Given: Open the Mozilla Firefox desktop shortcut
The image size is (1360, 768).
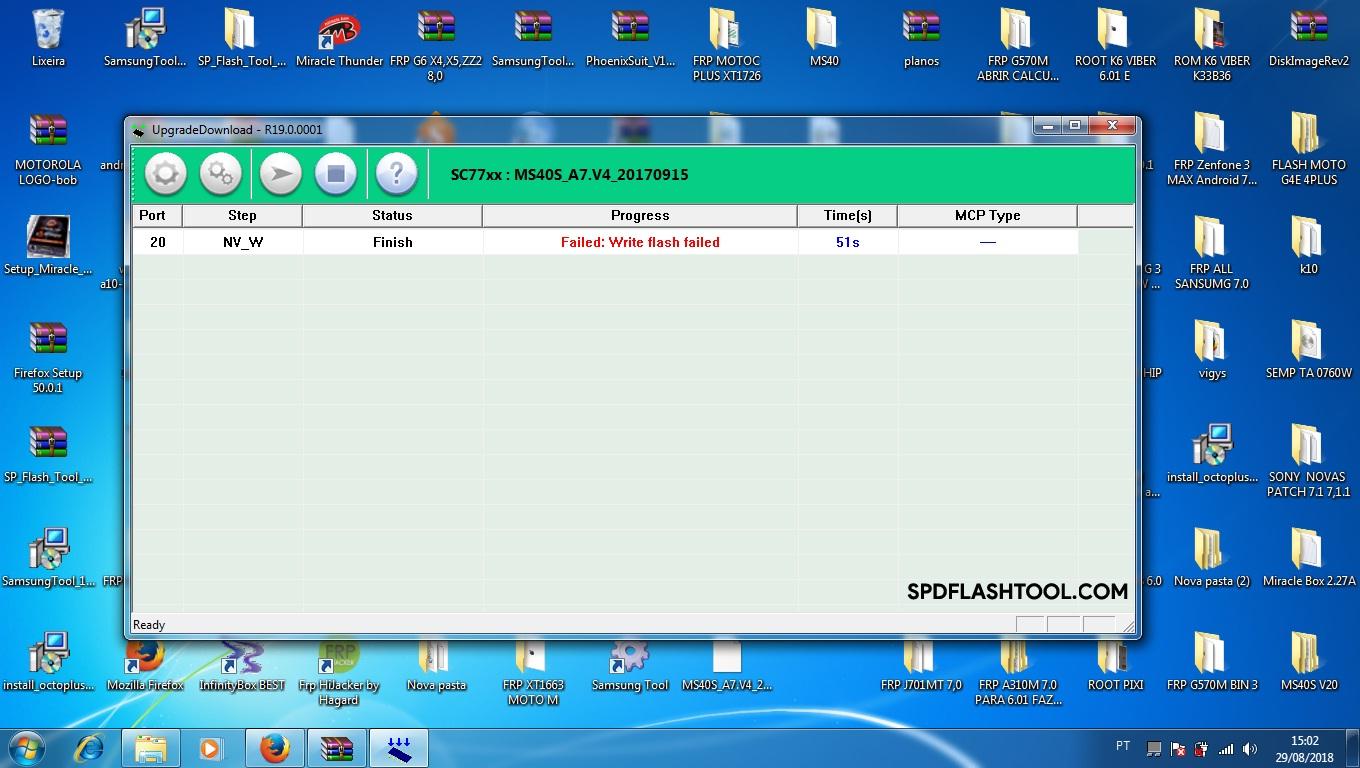Looking at the screenshot, I should 145,663.
